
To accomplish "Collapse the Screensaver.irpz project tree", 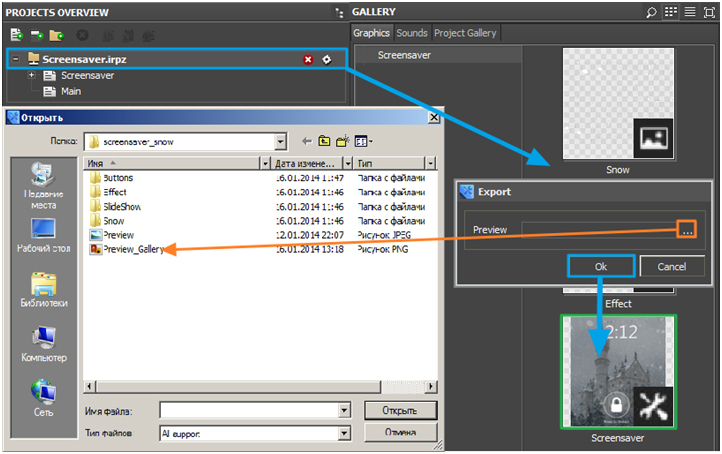I will pyautogui.click(x=16, y=60).
